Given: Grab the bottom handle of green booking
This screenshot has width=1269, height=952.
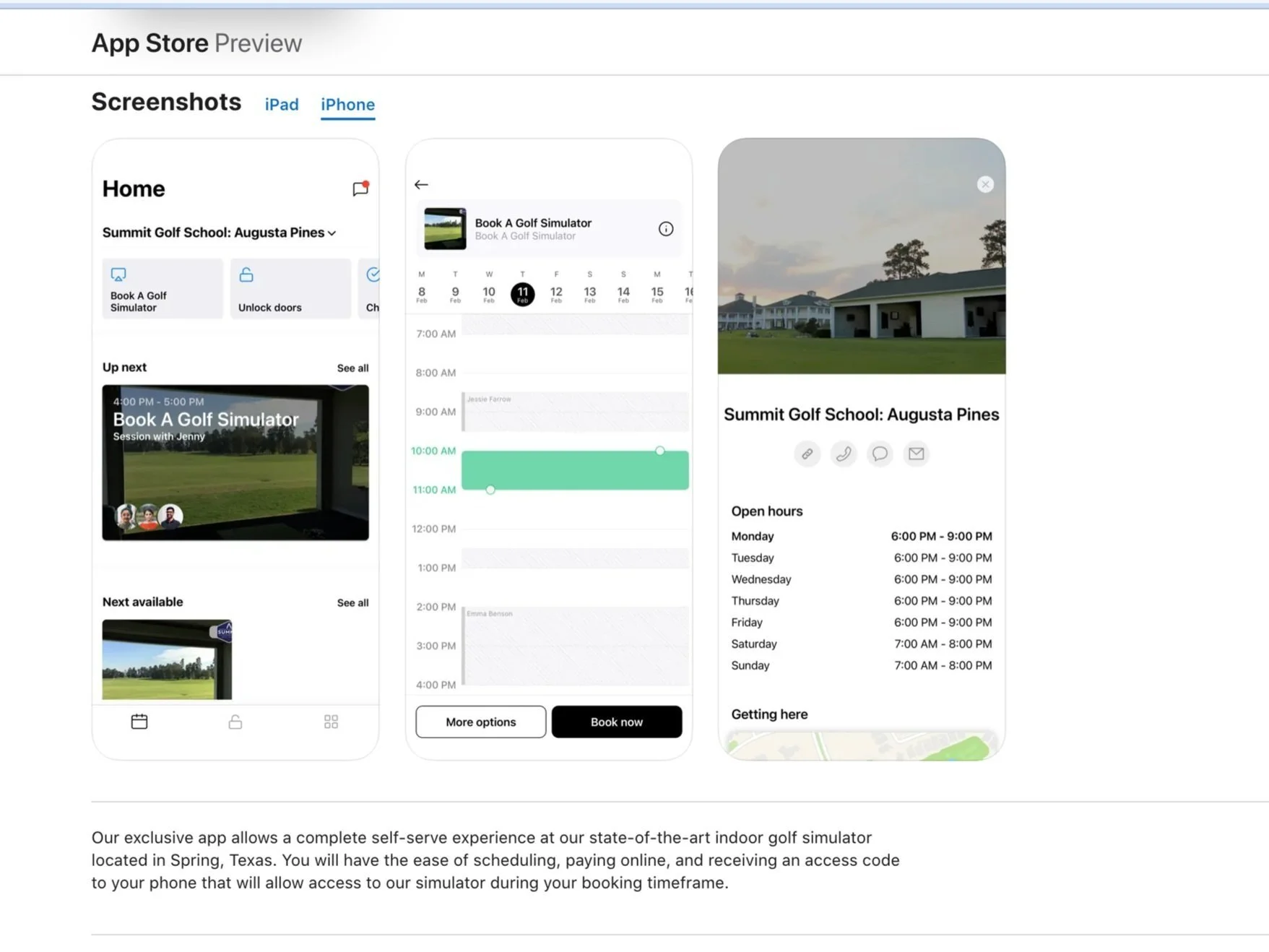Looking at the screenshot, I should pyautogui.click(x=490, y=490).
